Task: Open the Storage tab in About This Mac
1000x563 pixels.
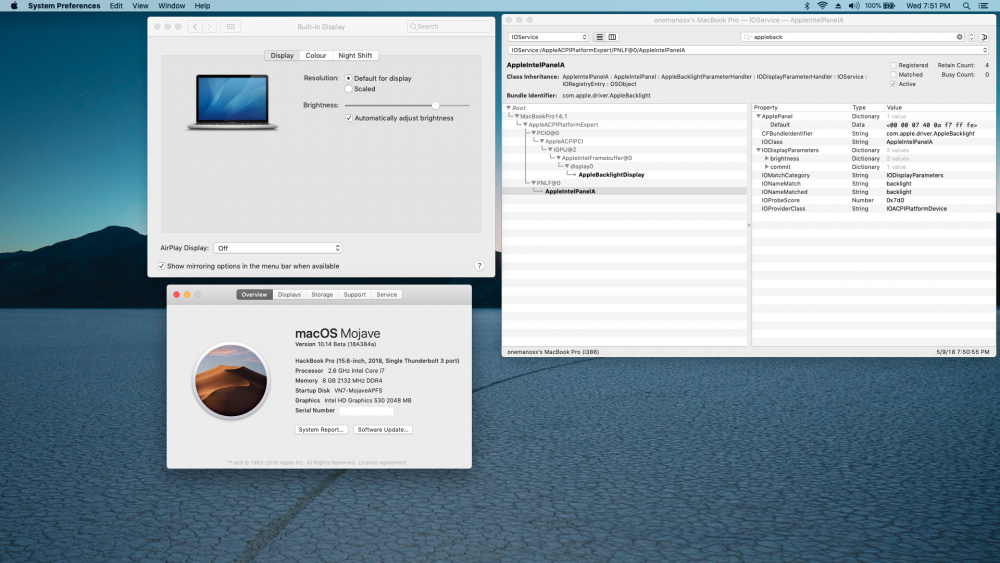Action: click(322, 295)
